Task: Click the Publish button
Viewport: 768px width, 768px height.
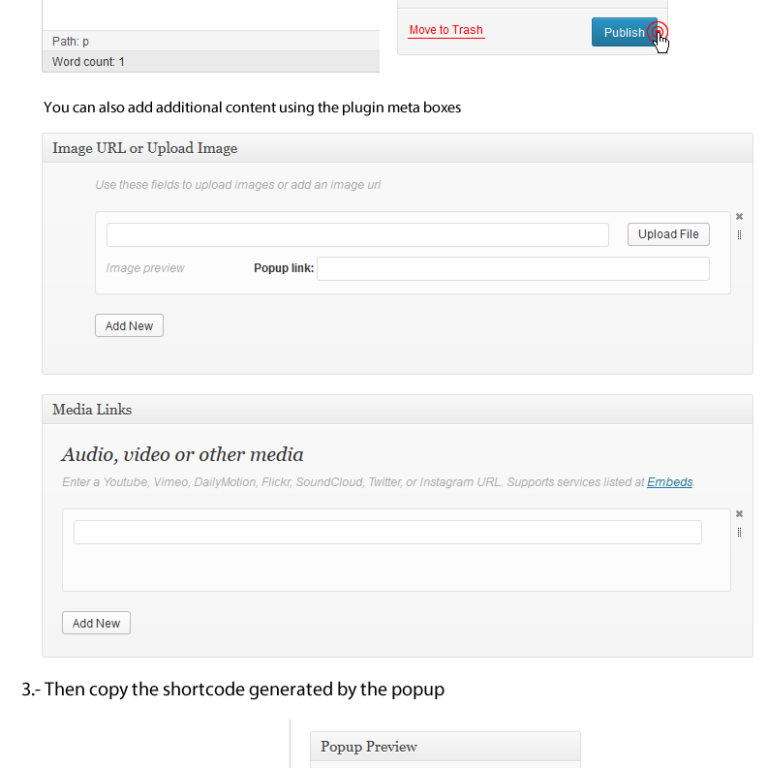Action: [x=624, y=32]
